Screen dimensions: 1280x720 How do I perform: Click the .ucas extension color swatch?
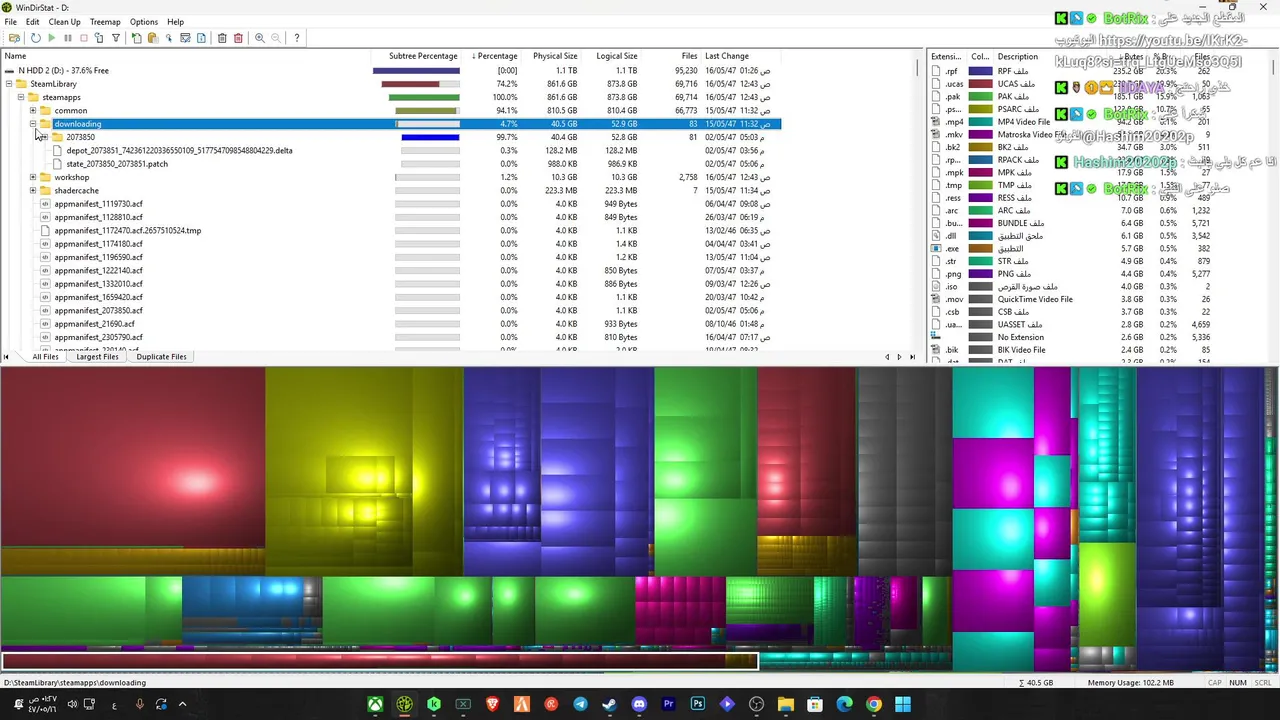click(x=980, y=84)
